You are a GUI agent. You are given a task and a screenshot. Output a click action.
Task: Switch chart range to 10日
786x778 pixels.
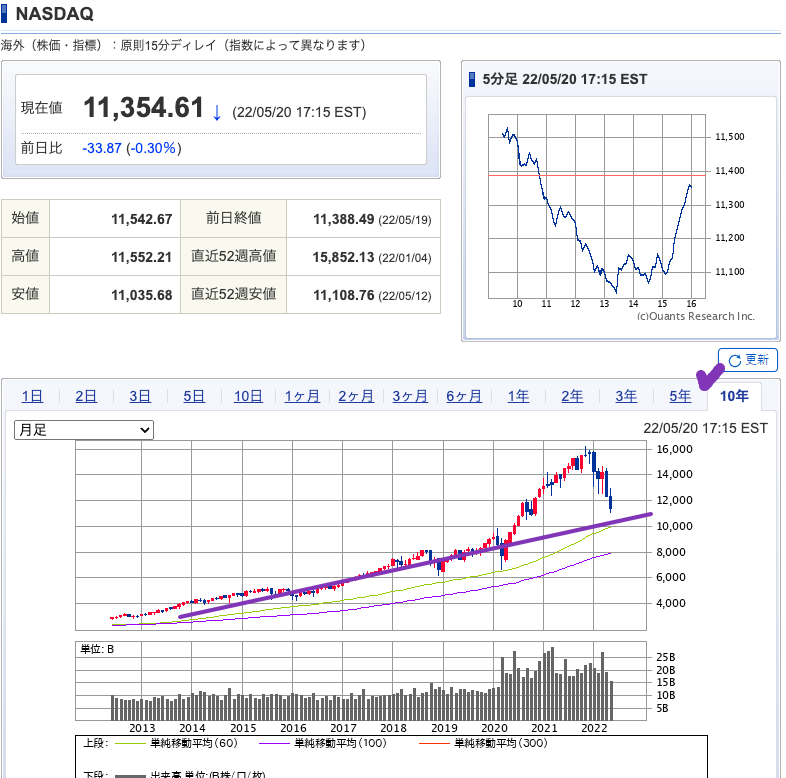(x=248, y=396)
